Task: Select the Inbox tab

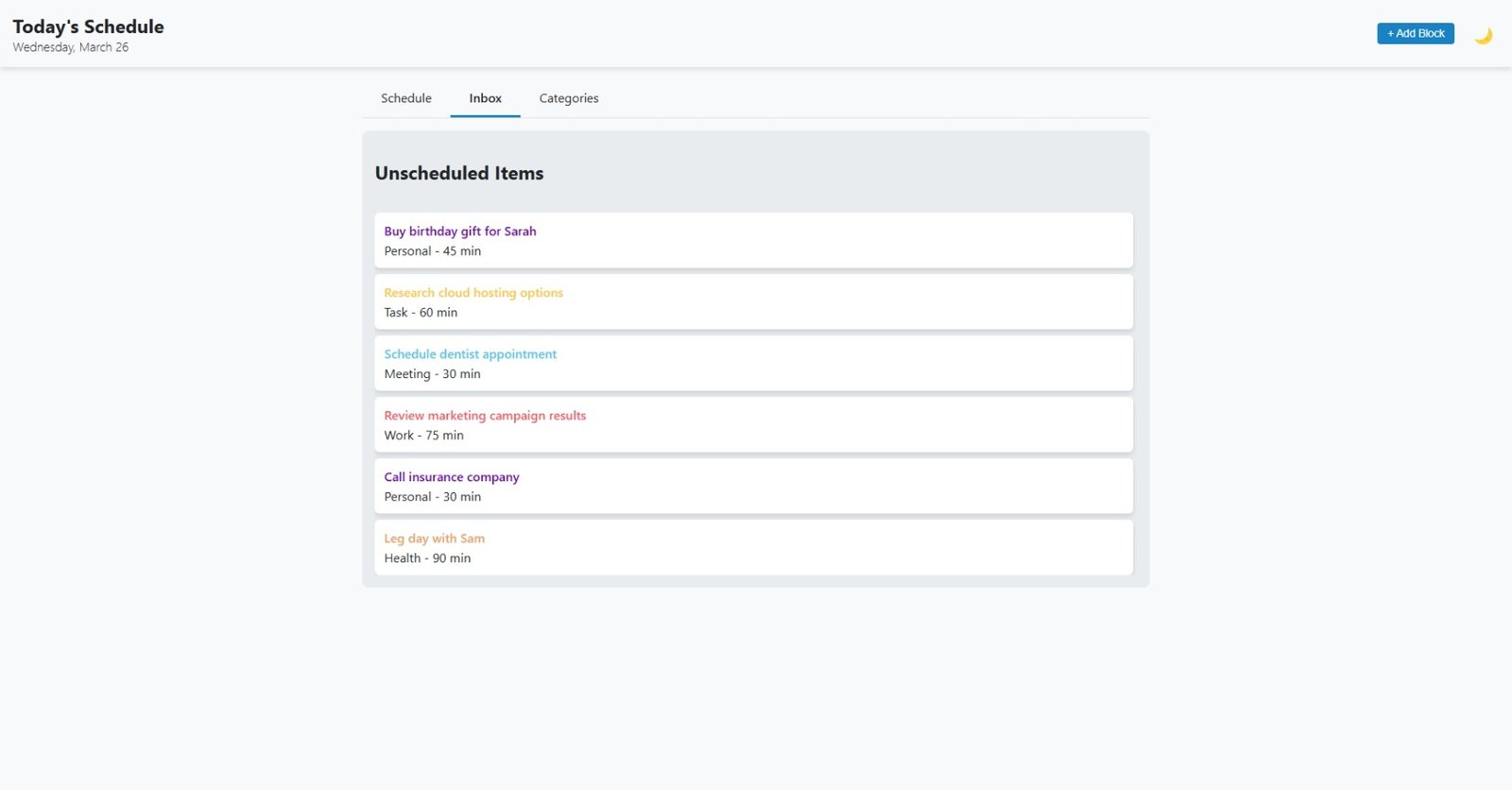Action: tap(485, 98)
